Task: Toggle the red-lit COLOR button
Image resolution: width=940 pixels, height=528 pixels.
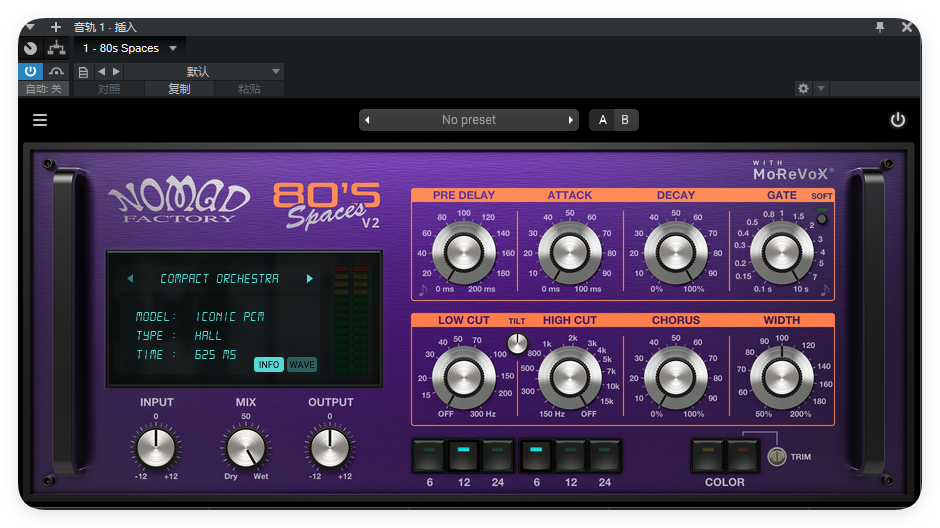Action: tap(742, 455)
